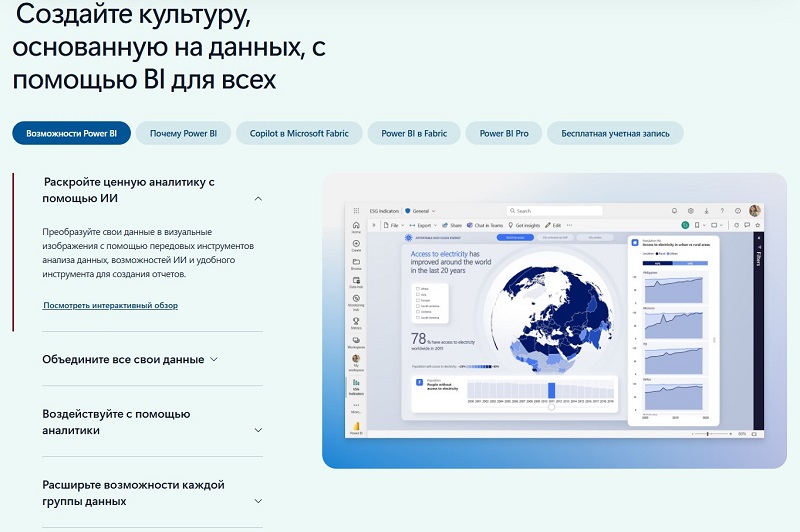
Task: Click the Get insights toolbar button
Action: click(524, 225)
